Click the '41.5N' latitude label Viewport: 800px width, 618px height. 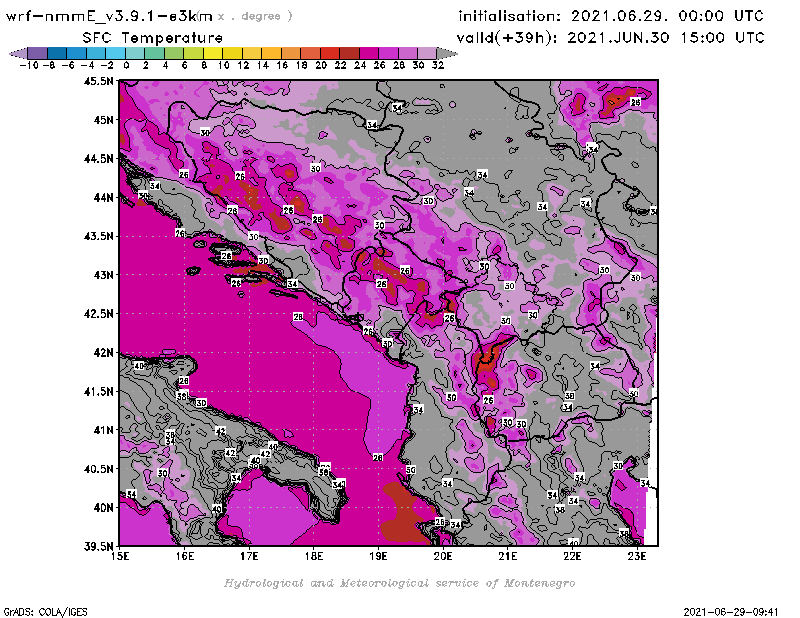[x=98, y=391]
